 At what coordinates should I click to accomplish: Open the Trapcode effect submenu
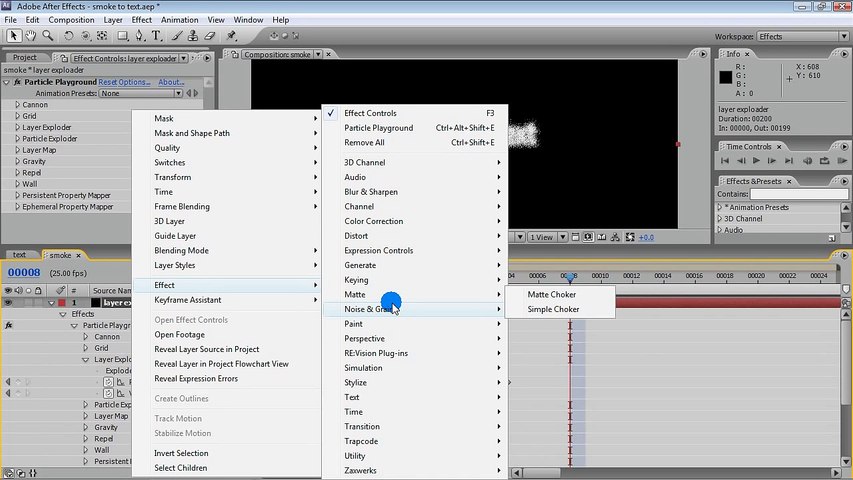[415, 441]
